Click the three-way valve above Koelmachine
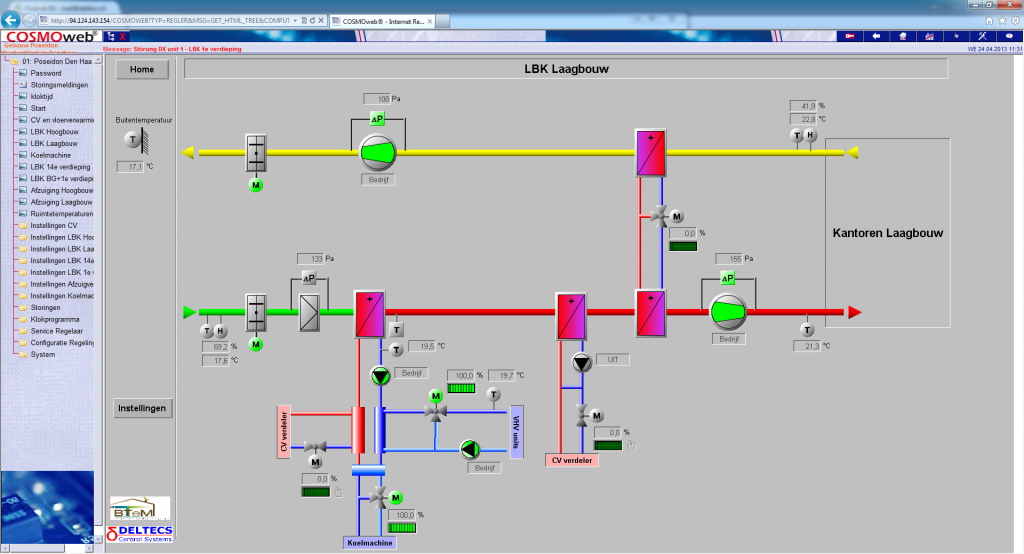 tap(379, 498)
